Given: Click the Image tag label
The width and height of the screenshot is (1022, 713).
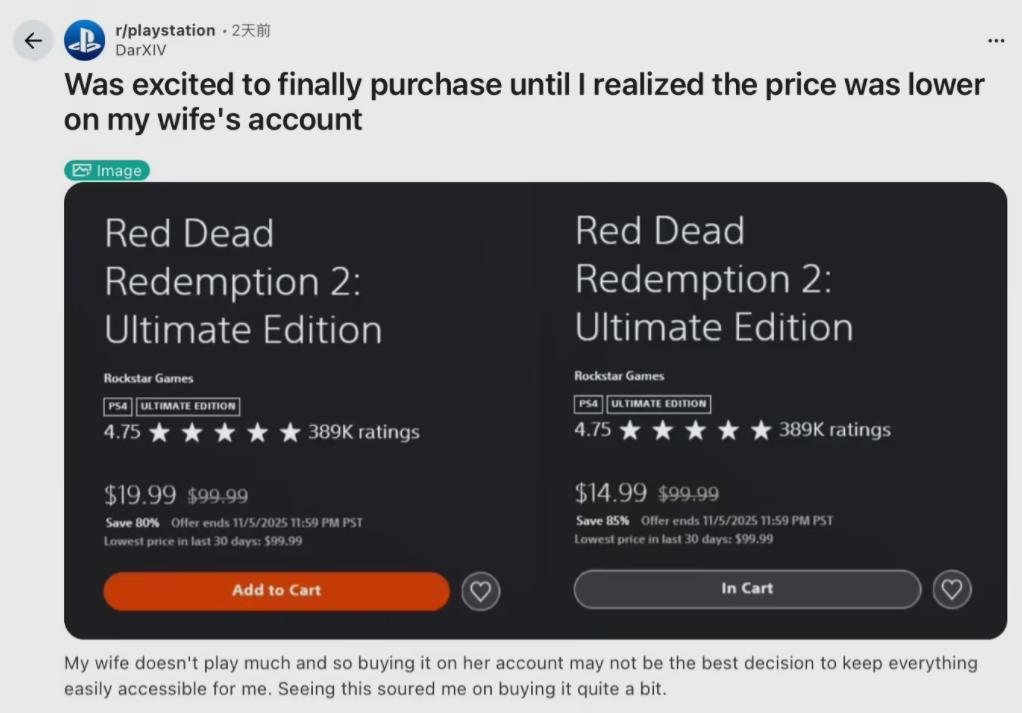Looking at the screenshot, I should point(107,171).
